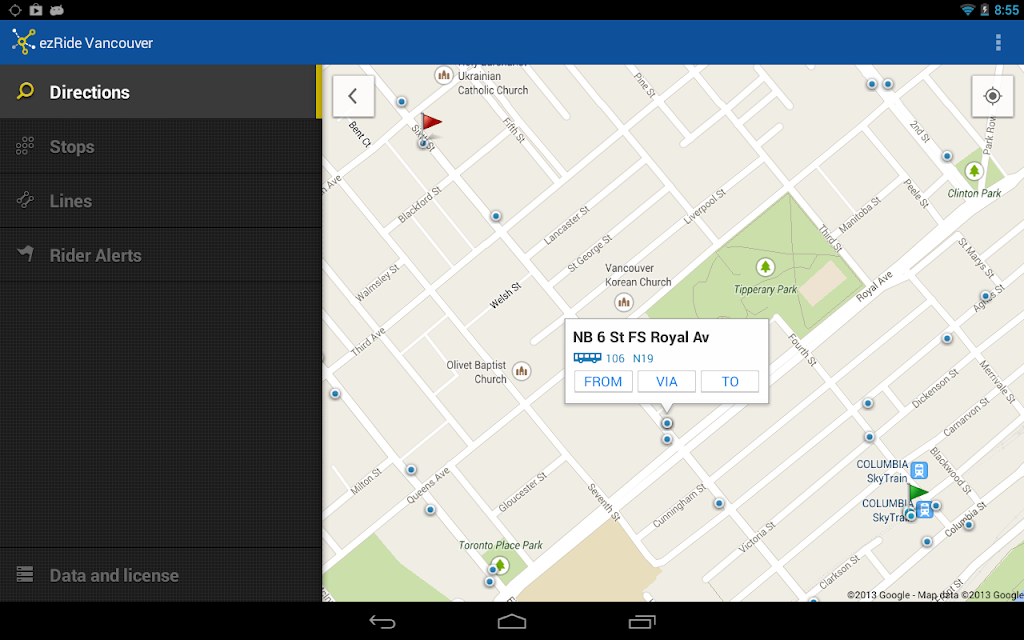Tap the Columbia SkyTrain station icon

[920, 470]
